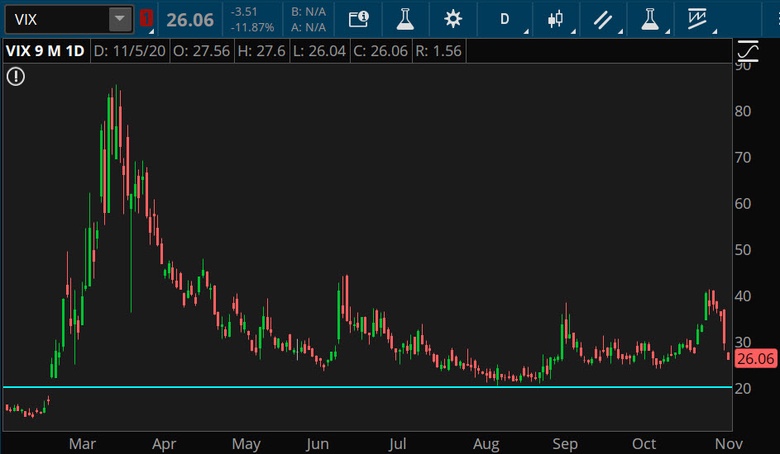Open the patterns chart icon menu
This screenshot has height=454, width=780.
click(697, 19)
